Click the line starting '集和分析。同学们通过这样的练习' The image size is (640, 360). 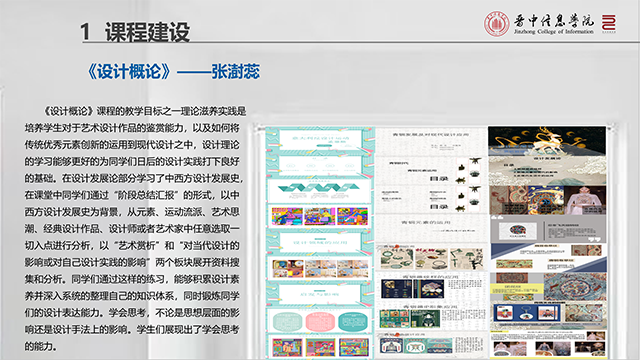pyautogui.click(x=132, y=279)
